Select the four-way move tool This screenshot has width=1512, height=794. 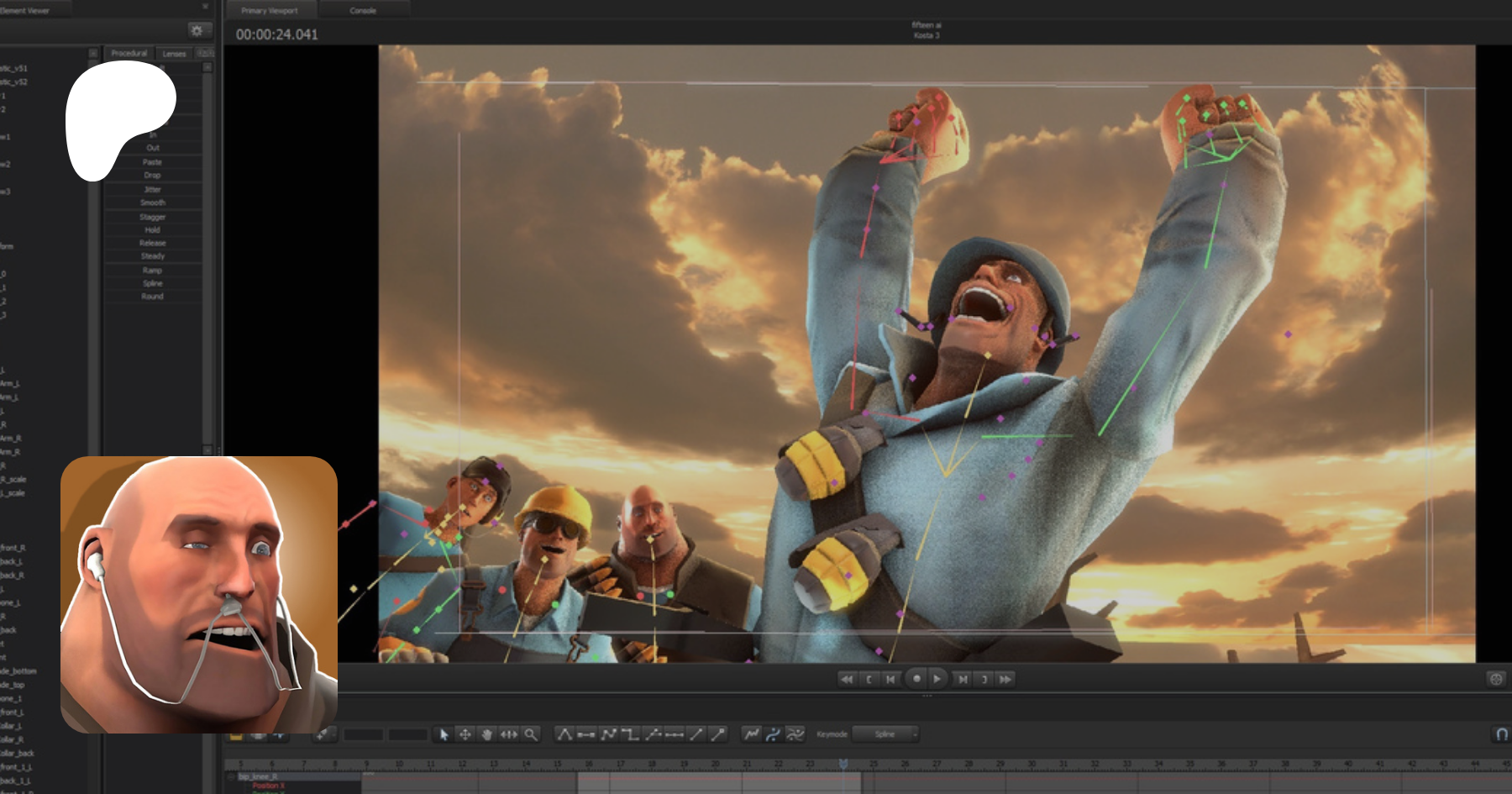point(465,734)
